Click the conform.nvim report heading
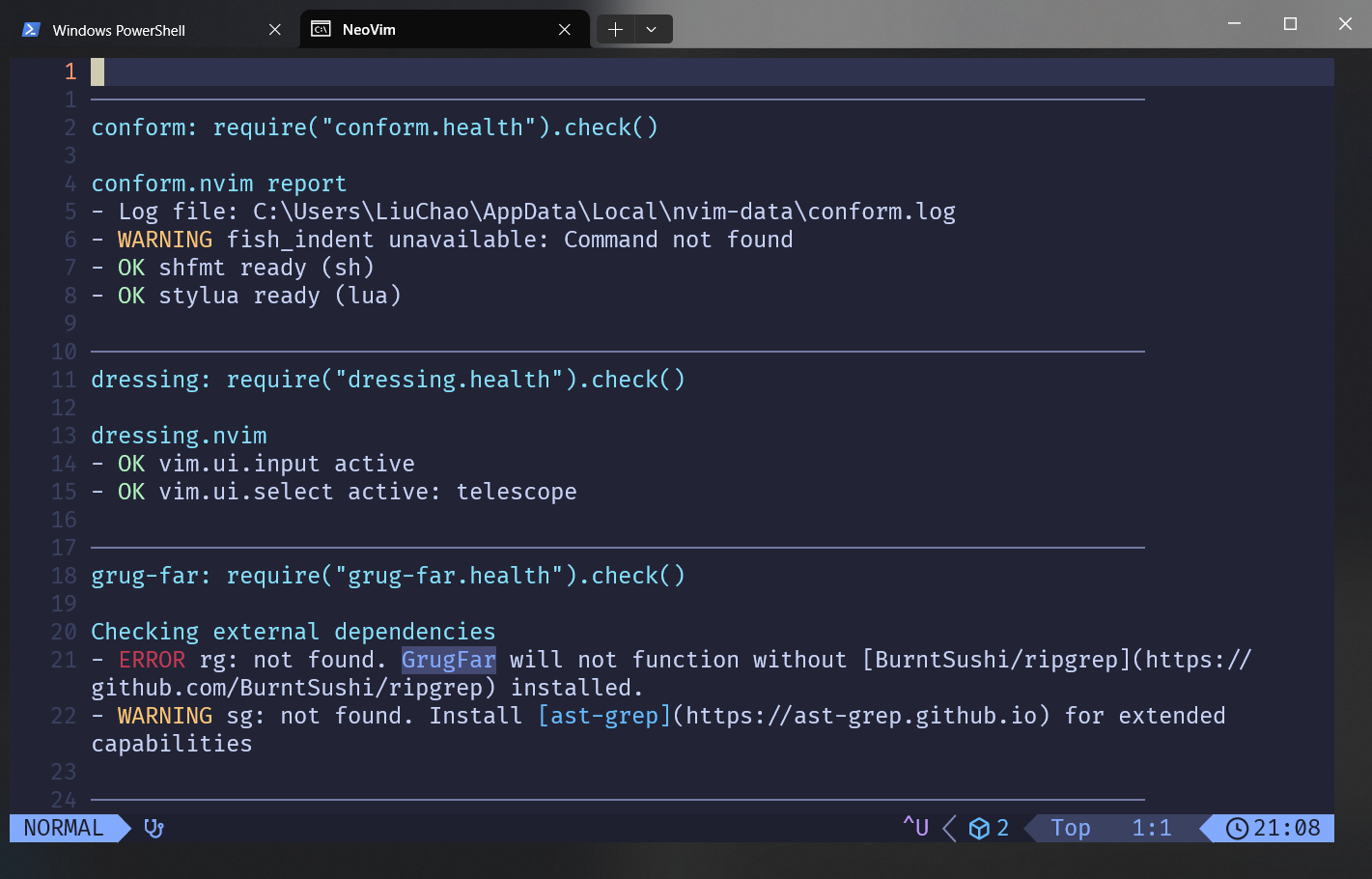Image resolution: width=1372 pixels, height=879 pixels. [x=219, y=184]
